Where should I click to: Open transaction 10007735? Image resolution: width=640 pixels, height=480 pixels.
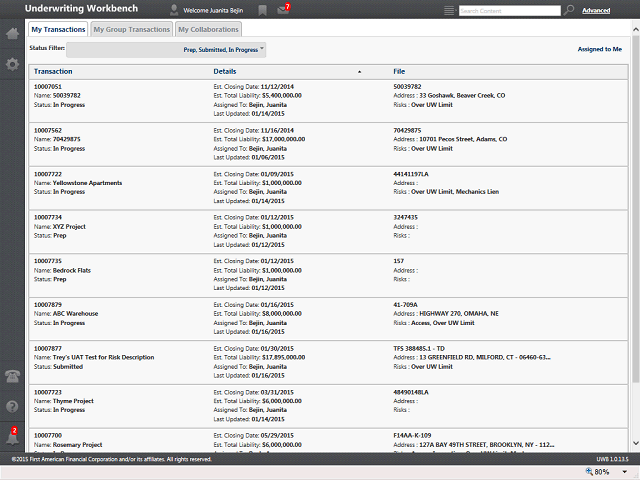48,261
